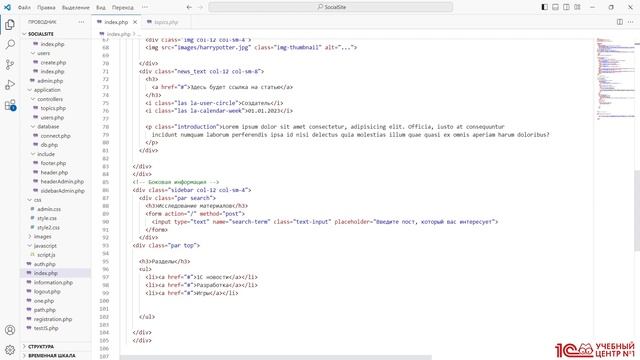Open editor more actions ellipsis
The height and width of the screenshot is (360, 640).
(x=631, y=22)
